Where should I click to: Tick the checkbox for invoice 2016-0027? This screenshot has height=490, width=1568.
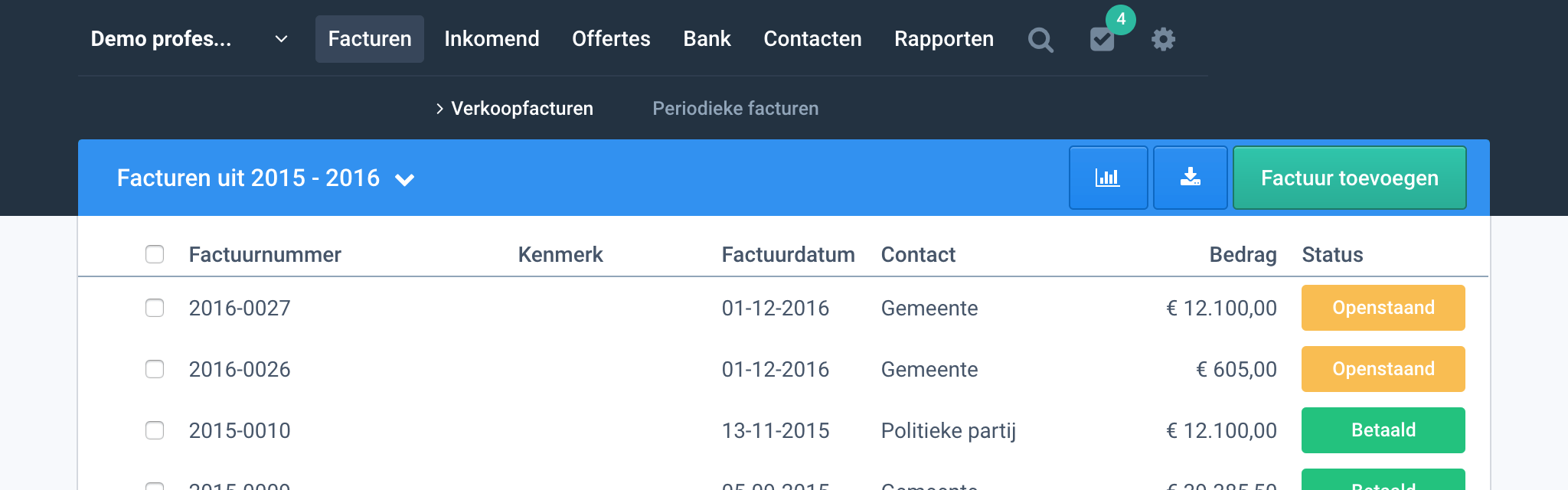coord(155,308)
